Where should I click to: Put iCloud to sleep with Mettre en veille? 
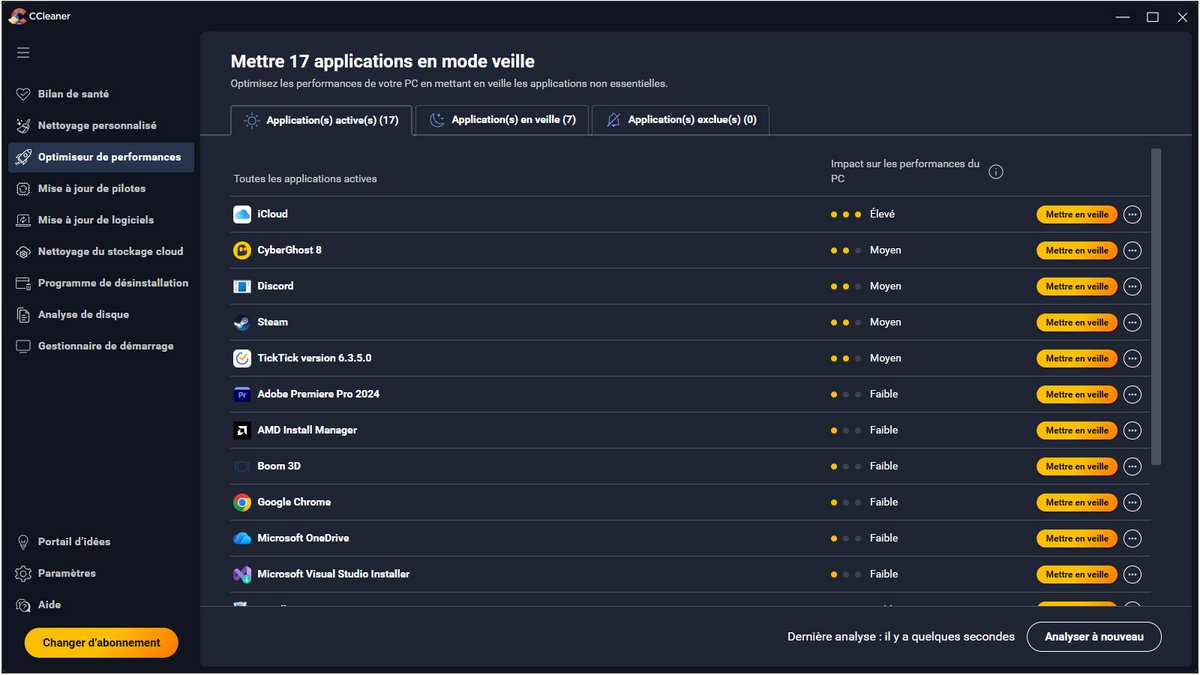1076,214
